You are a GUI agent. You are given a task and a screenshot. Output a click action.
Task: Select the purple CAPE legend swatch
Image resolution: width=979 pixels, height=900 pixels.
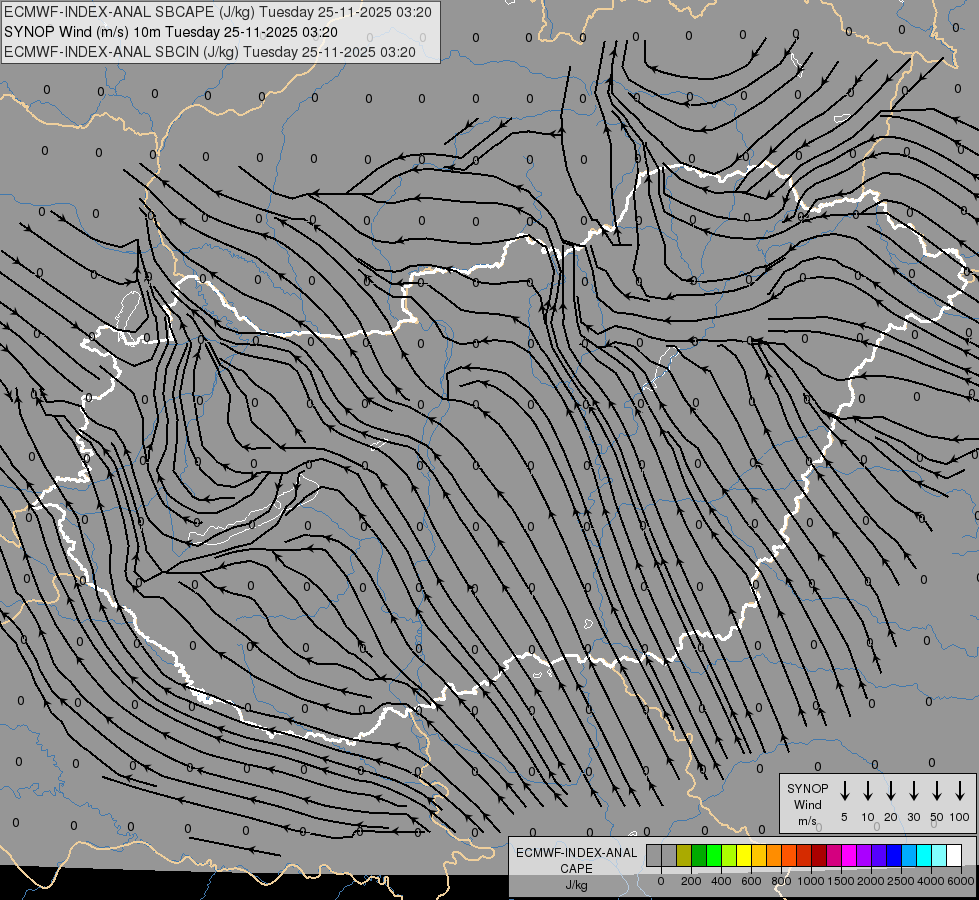pyautogui.click(x=864, y=855)
